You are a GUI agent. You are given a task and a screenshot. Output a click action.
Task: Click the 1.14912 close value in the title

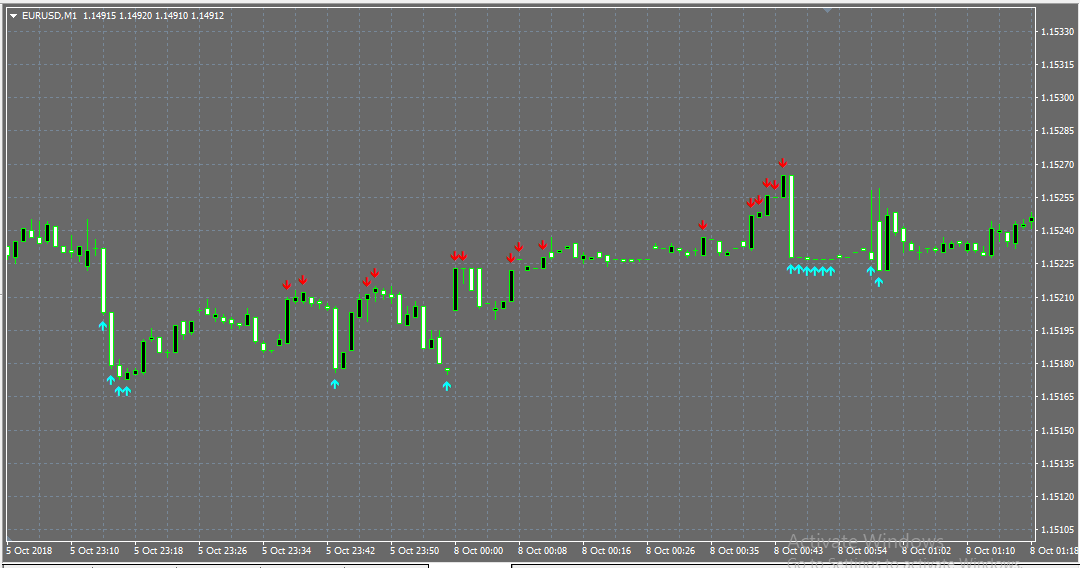(x=208, y=15)
